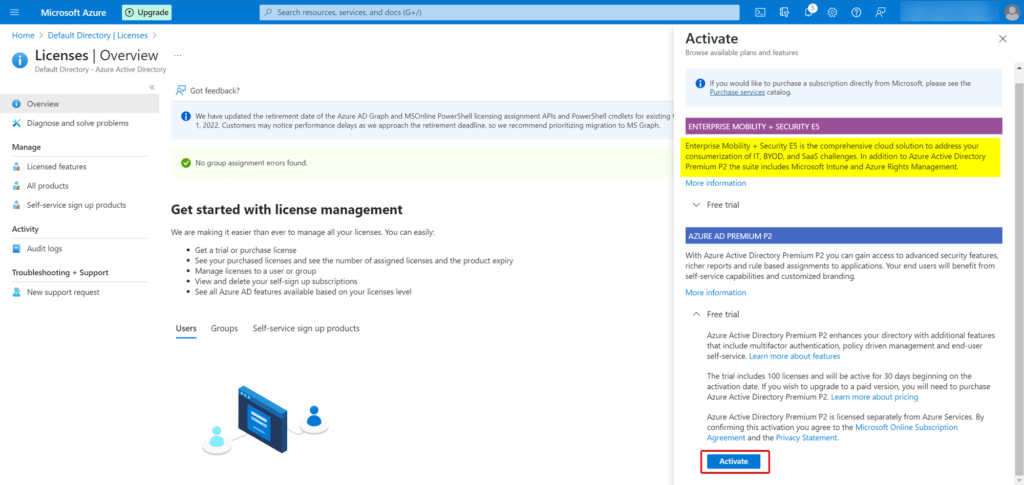Click the All products icon

[16, 185]
